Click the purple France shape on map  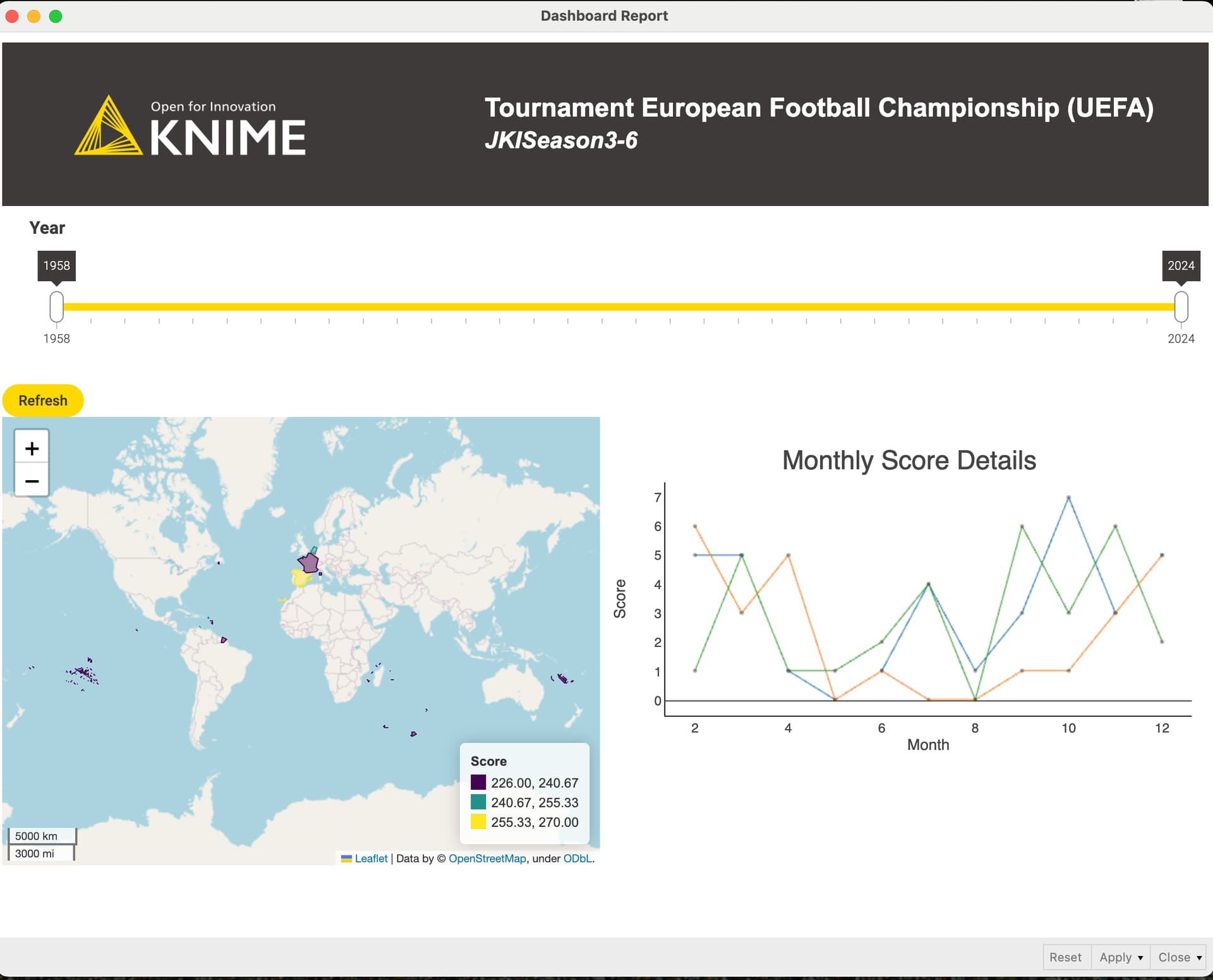309,562
